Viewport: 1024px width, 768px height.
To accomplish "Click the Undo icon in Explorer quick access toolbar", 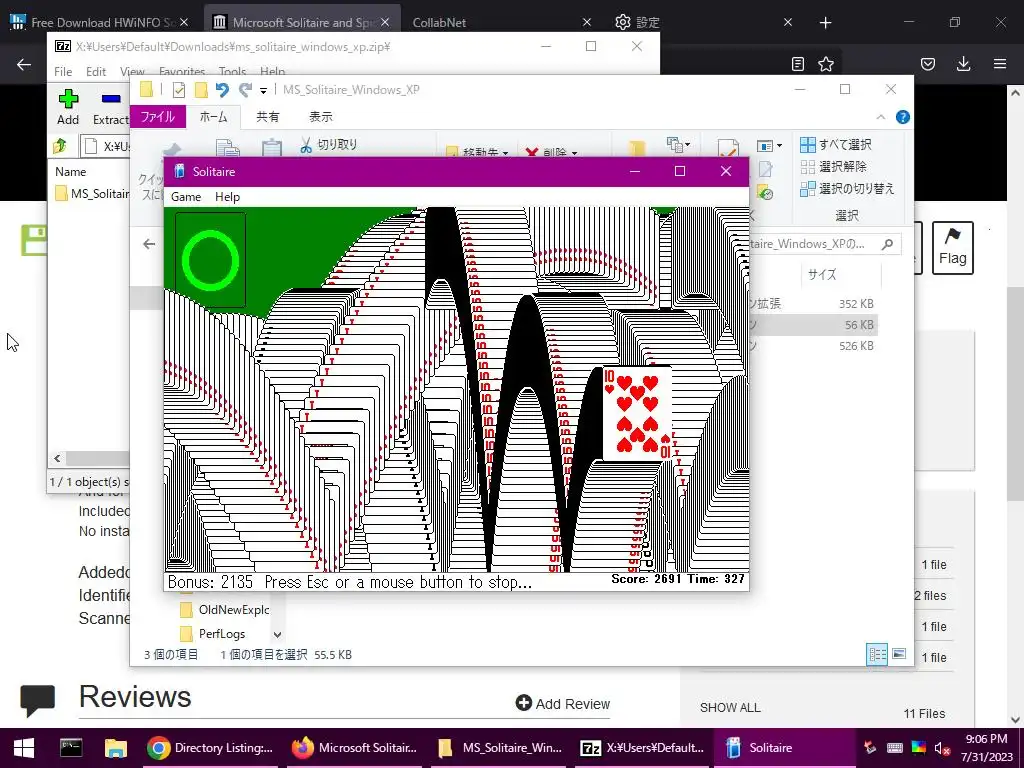I will pyautogui.click(x=222, y=89).
